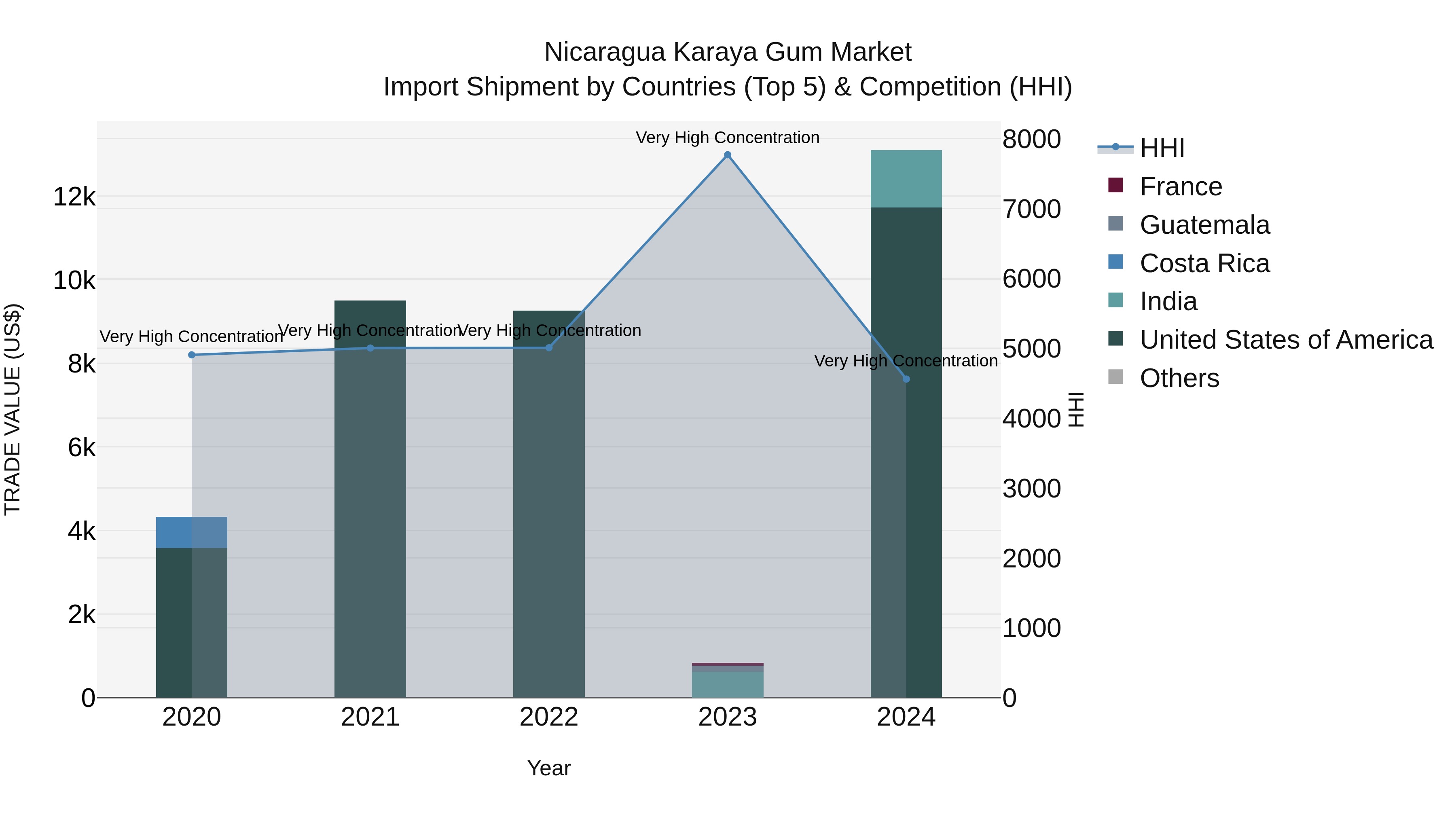Click the HHI data point for 2022
Viewport: 1456px width, 819px height.
549,347
